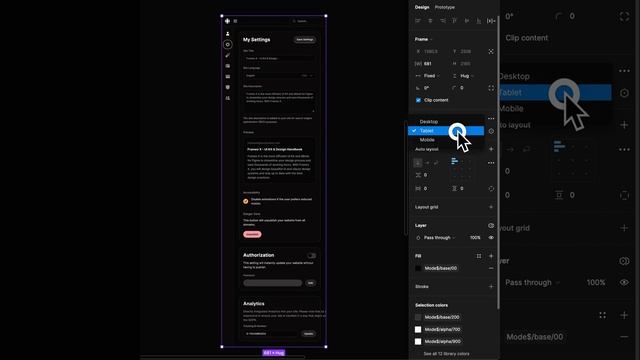Click independent corners icon next to radius
The width and height of the screenshot is (640, 360).
coord(491,88)
